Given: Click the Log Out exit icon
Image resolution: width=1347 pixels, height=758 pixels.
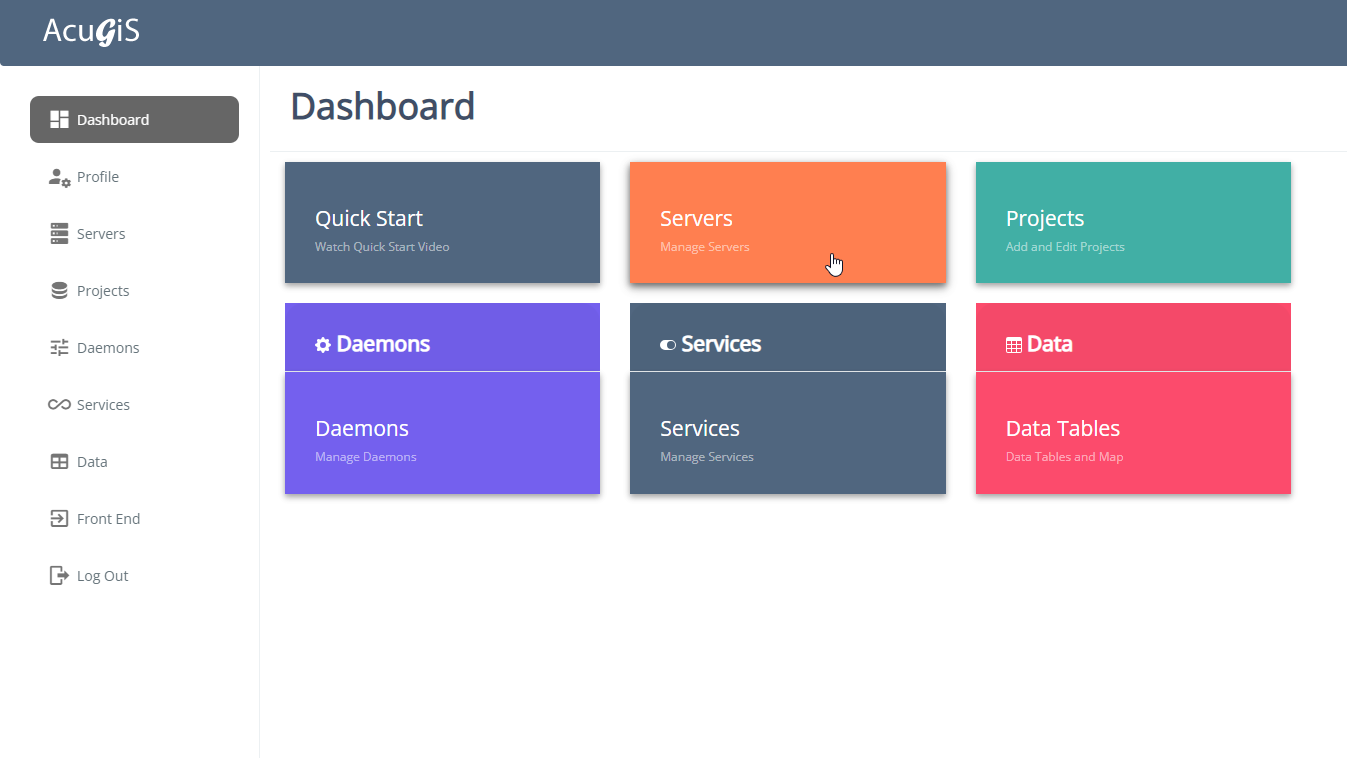Looking at the screenshot, I should point(59,576).
